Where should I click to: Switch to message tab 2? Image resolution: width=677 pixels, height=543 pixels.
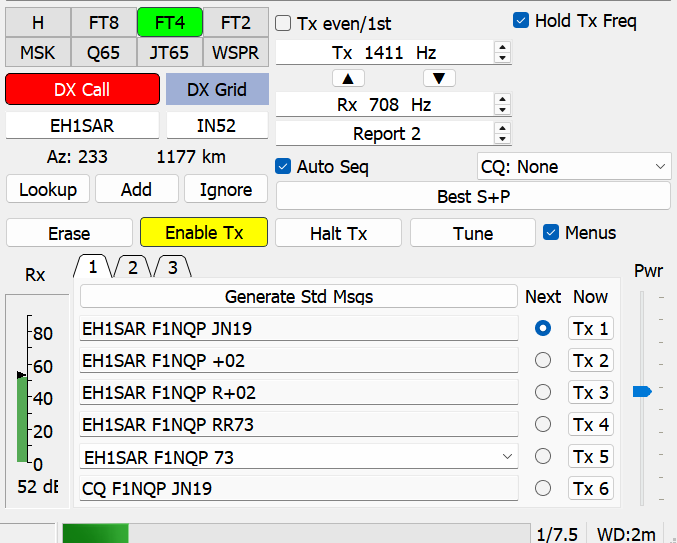133,268
